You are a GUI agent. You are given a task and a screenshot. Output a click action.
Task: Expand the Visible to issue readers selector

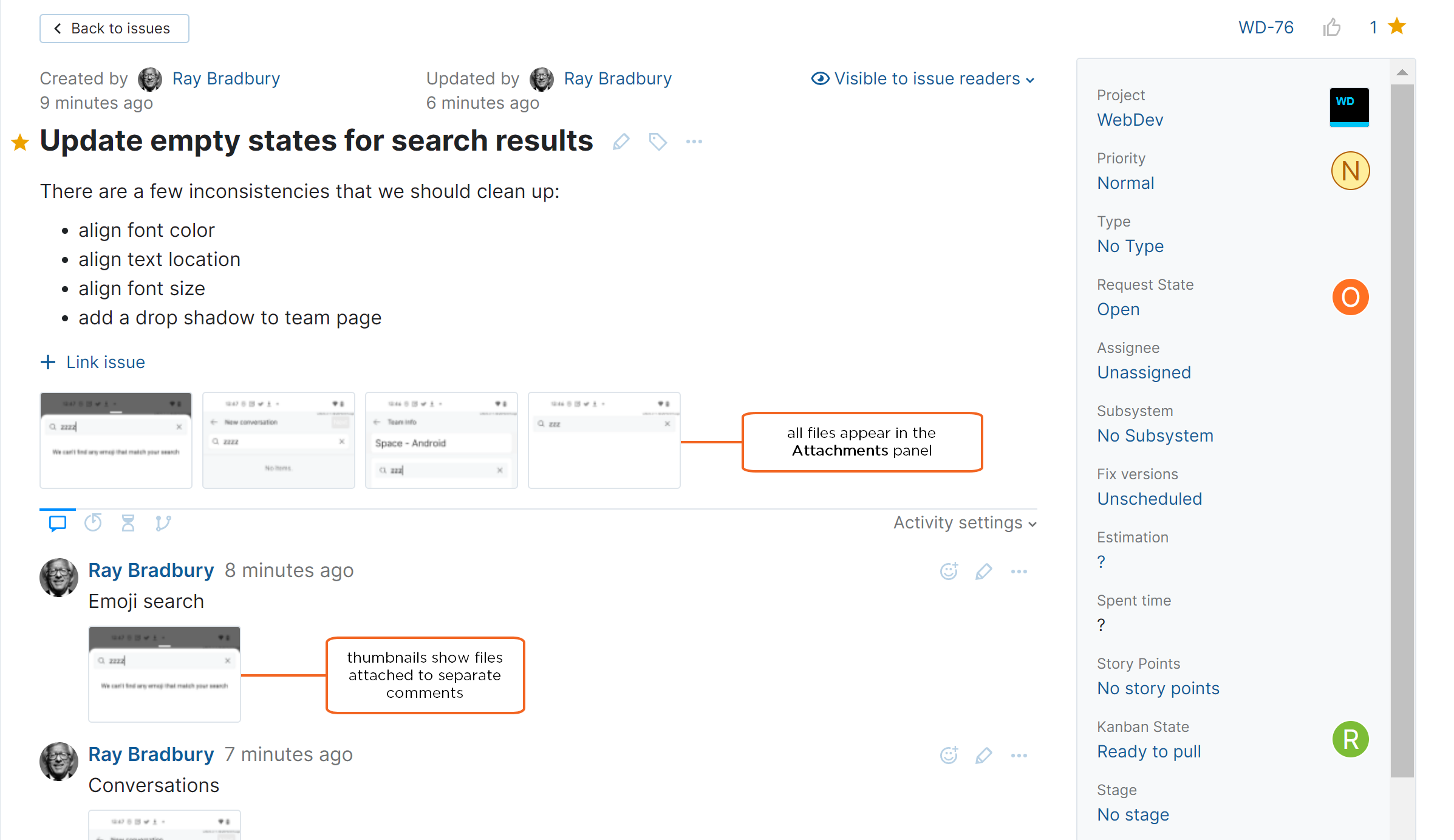pyautogui.click(x=922, y=78)
